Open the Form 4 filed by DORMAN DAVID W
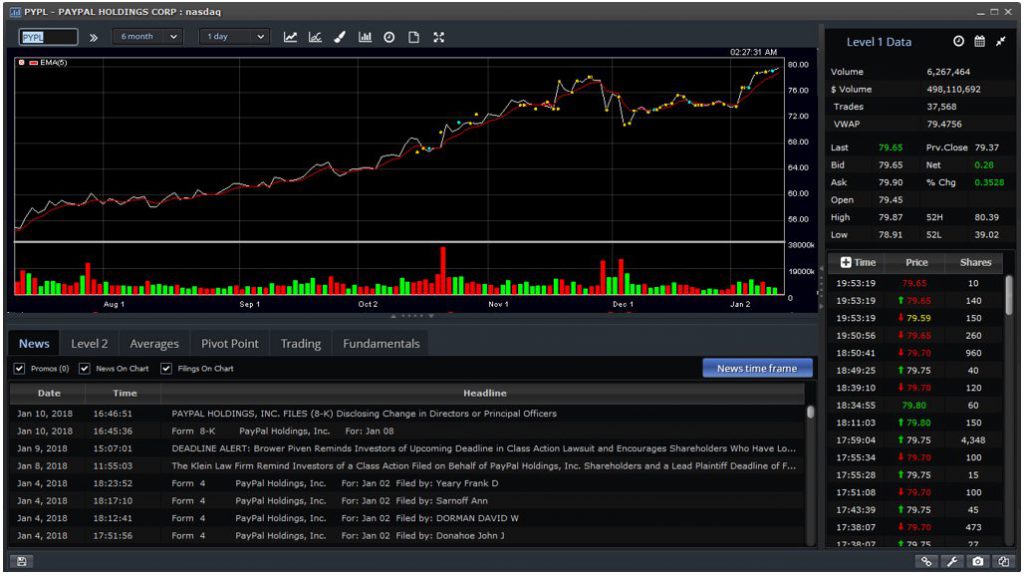The width and height of the screenshot is (1024, 576). click(408, 519)
